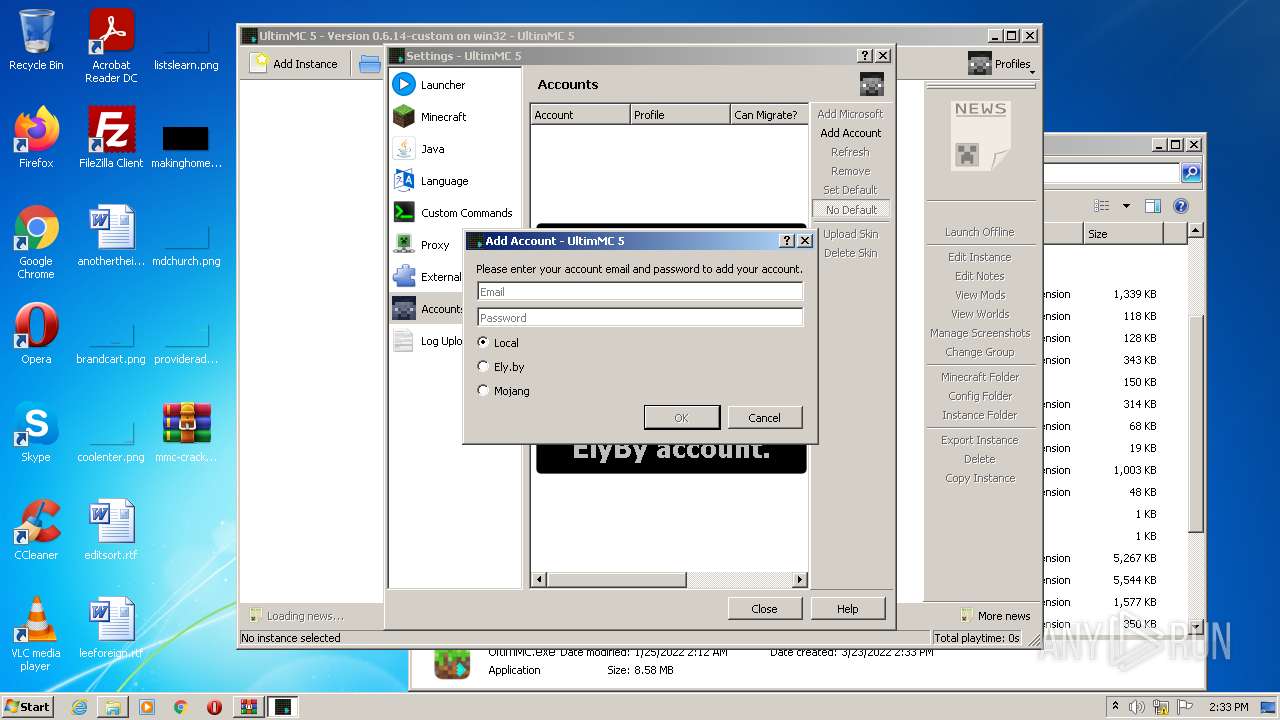Open the Language settings page

pyautogui.click(x=444, y=181)
